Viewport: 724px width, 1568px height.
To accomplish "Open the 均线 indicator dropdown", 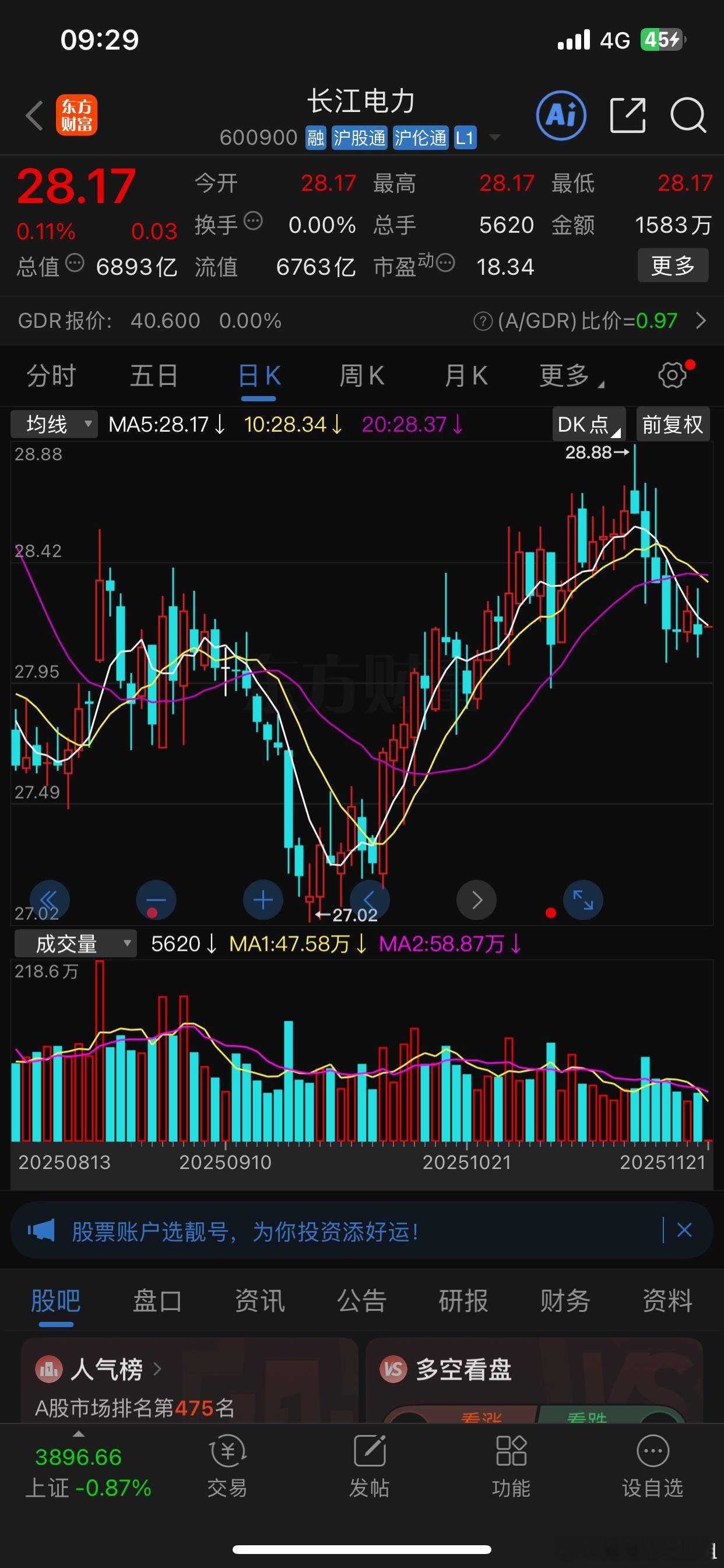I will 54,424.
